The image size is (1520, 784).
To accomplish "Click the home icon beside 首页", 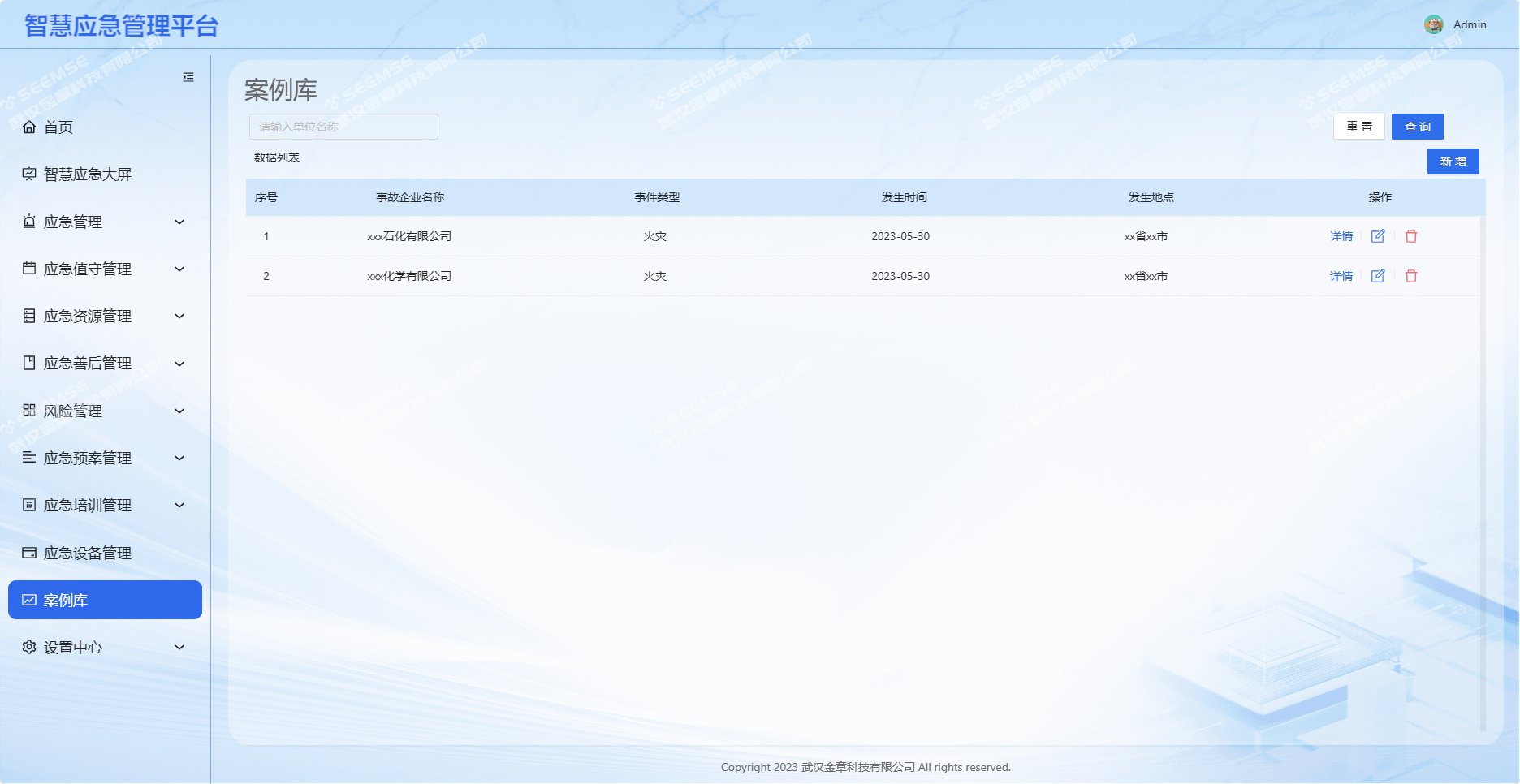I will 29,127.
